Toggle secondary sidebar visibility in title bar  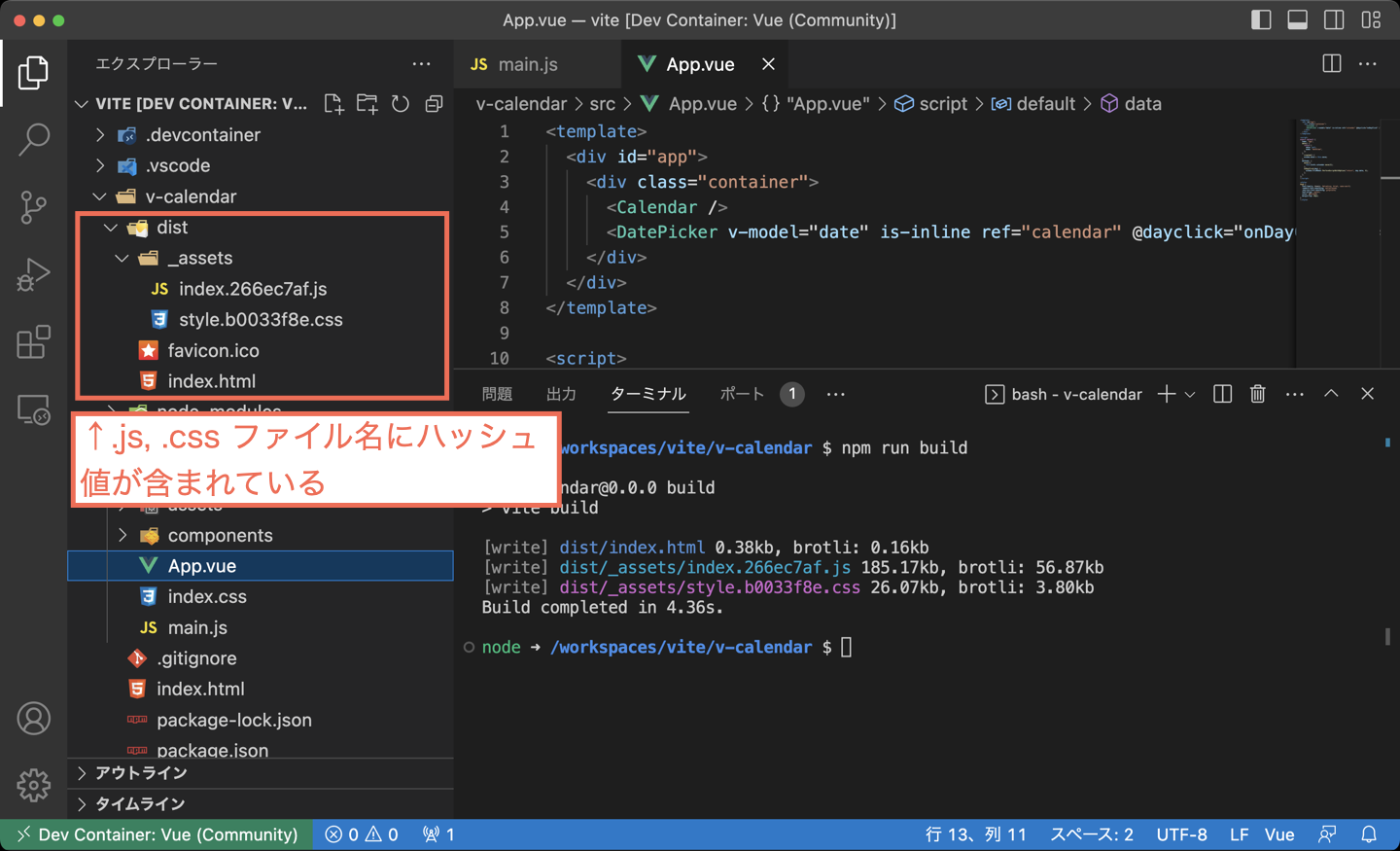[1334, 19]
